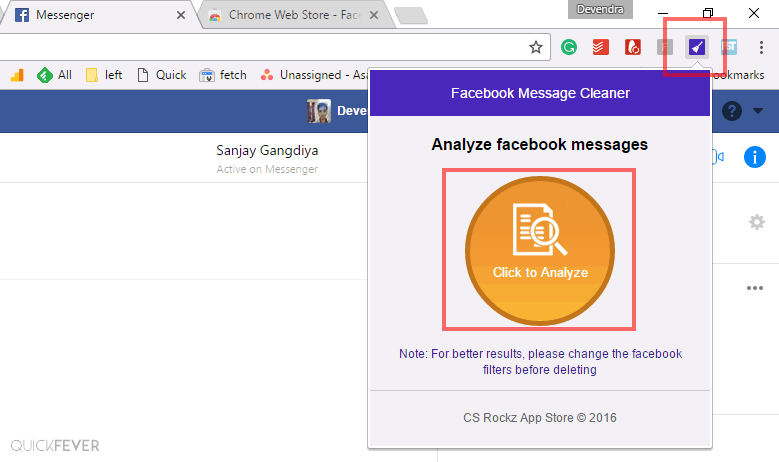Click the three-dot more options icon
The width and height of the screenshot is (779, 462).
click(755, 288)
